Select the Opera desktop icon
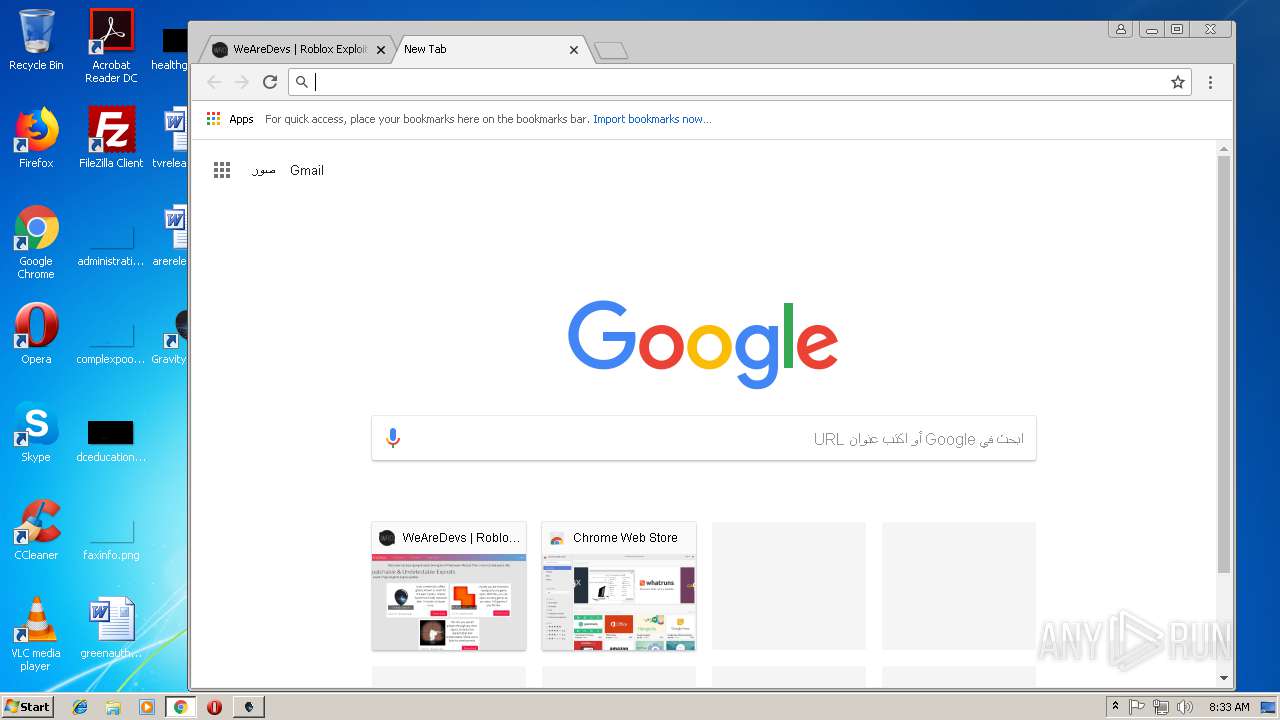Image resolution: width=1280 pixels, height=720 pixels. pyautogui.click(x=36, y=334)
